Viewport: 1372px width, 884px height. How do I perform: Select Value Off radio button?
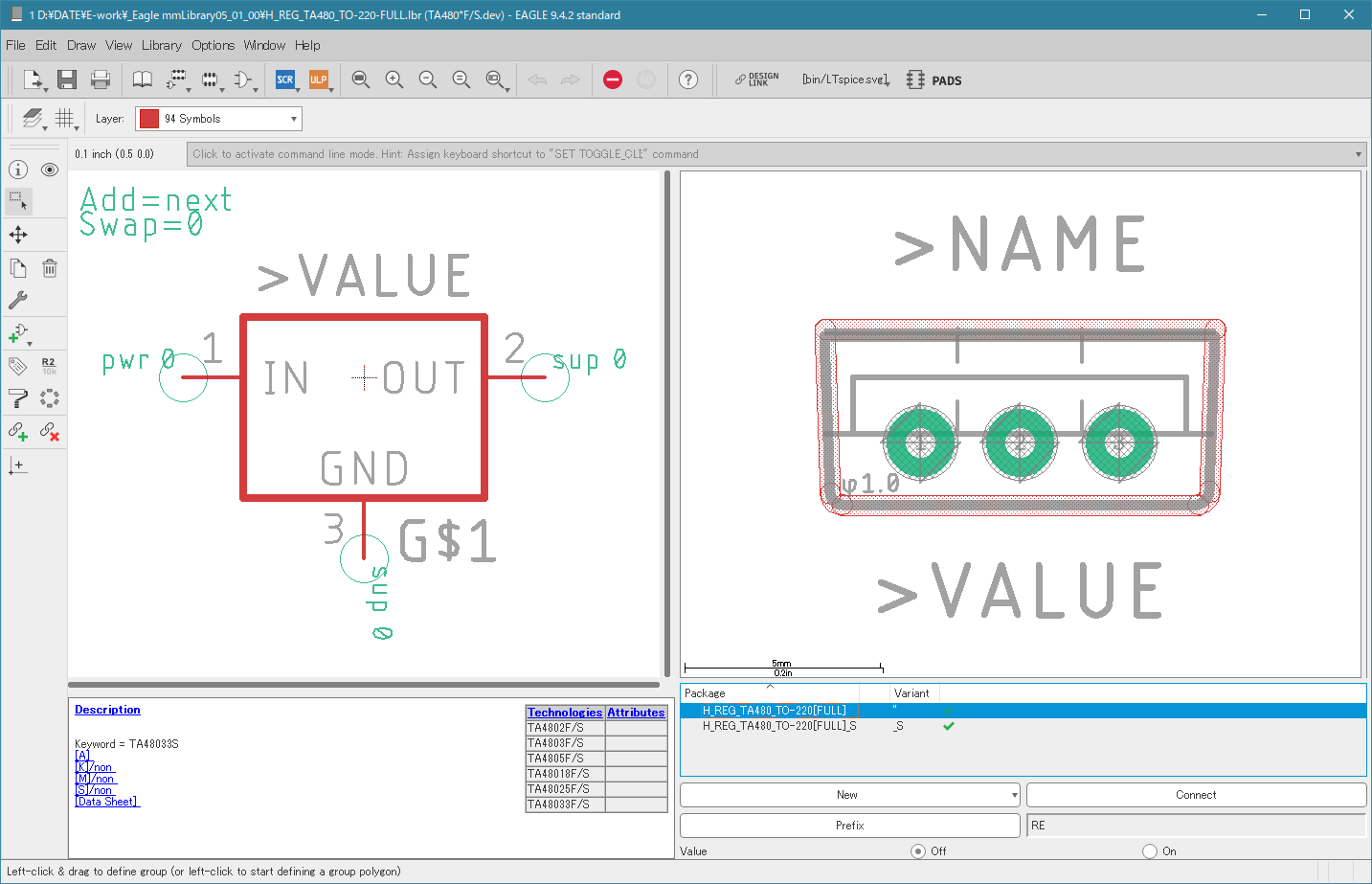[x=918, y=850]
